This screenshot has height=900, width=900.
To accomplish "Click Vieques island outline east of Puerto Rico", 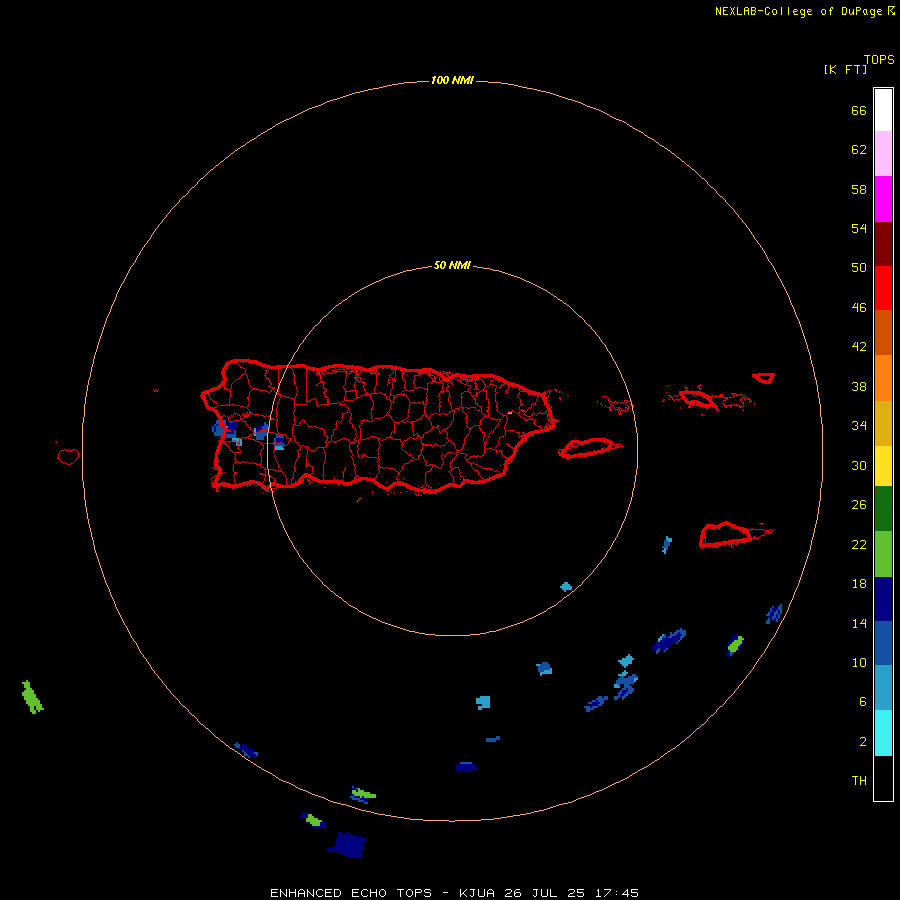I will tap(589, 448).
